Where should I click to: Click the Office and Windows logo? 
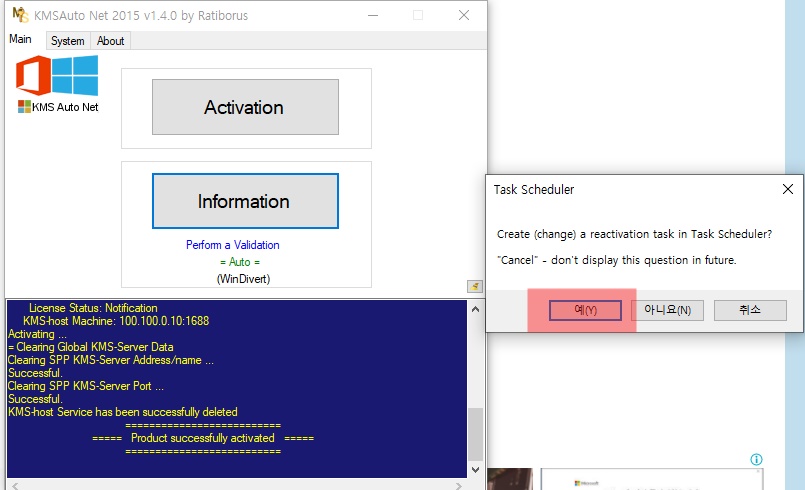[57, 76]
